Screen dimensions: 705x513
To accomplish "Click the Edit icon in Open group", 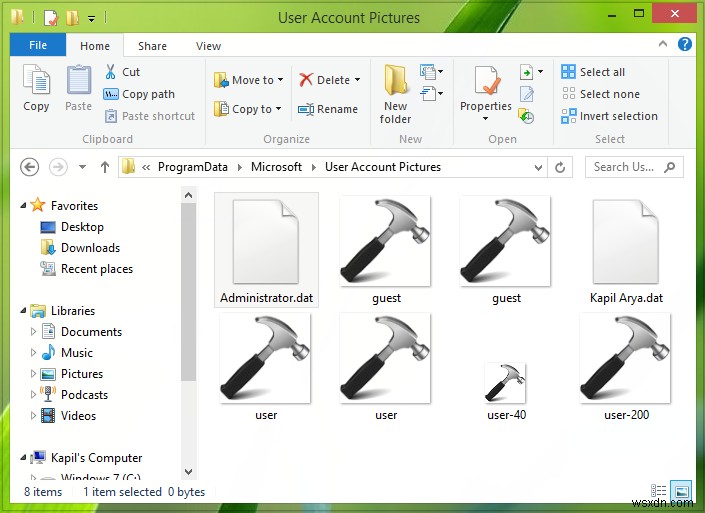I will 527,94.
